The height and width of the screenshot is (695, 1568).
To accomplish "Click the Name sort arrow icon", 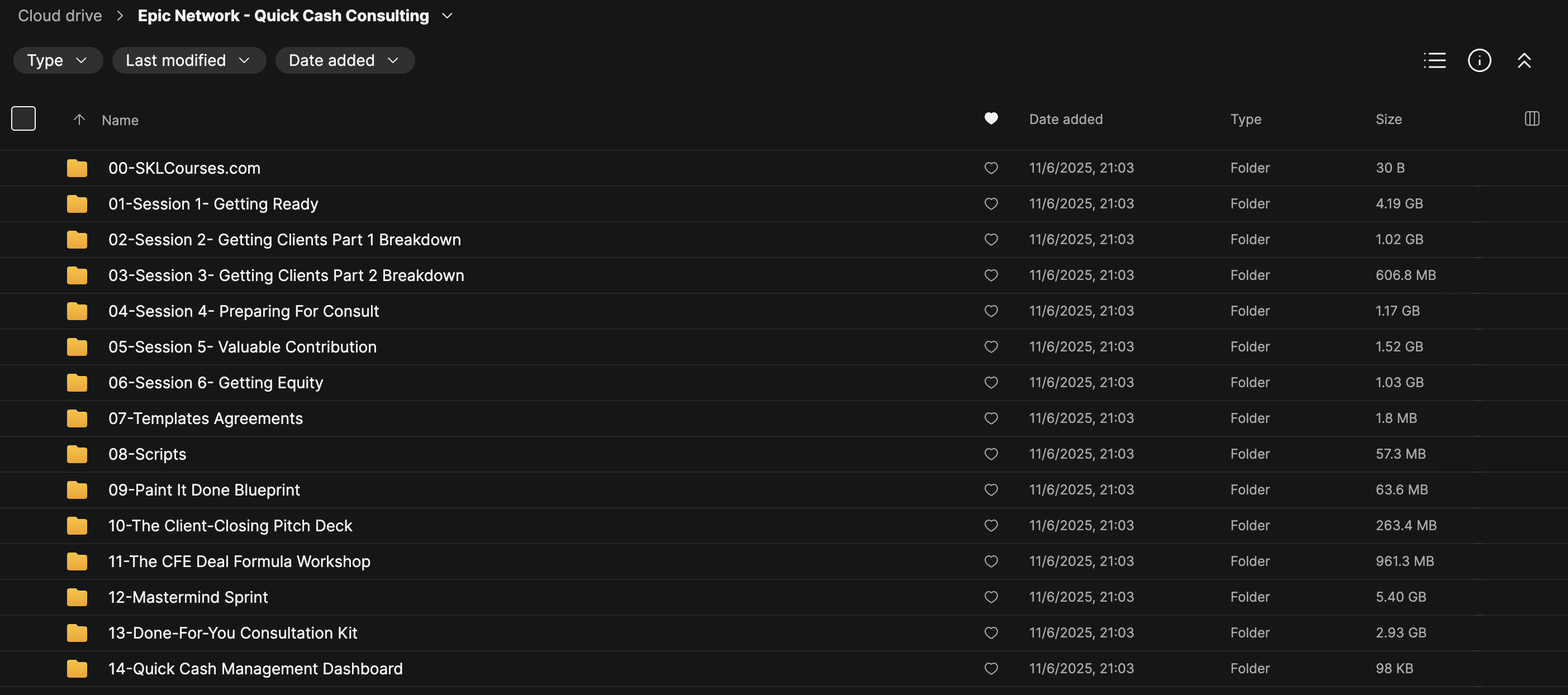I will tap(79, 120).
